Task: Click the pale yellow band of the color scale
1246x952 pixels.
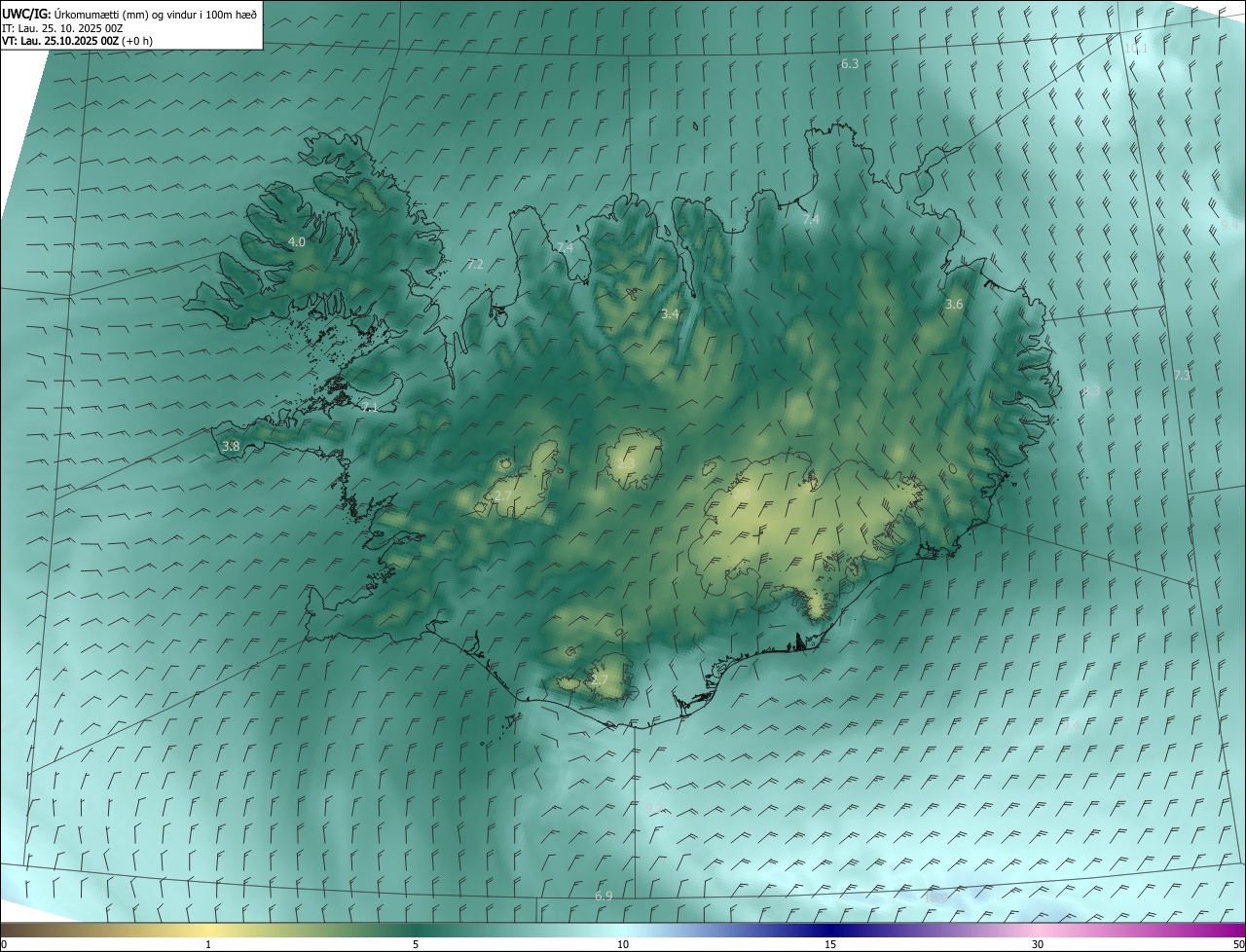Action: point(208,930)
